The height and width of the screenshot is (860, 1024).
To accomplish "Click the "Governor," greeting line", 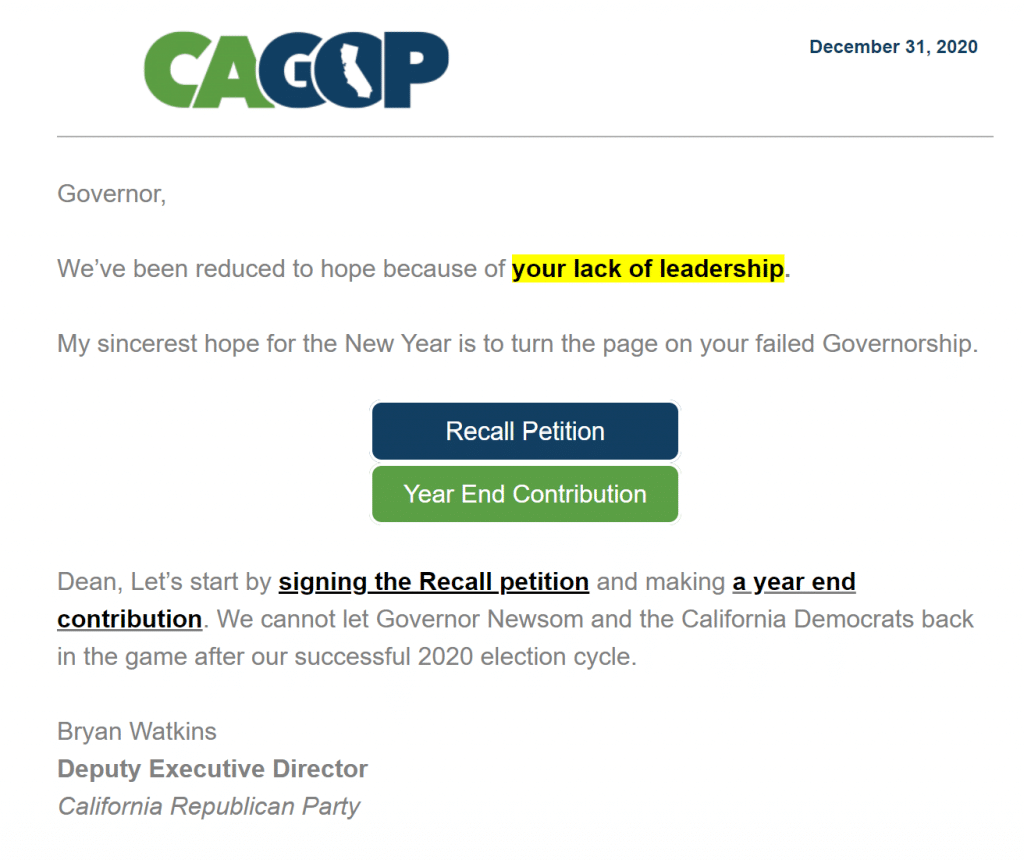I will (x=111, y=193).
